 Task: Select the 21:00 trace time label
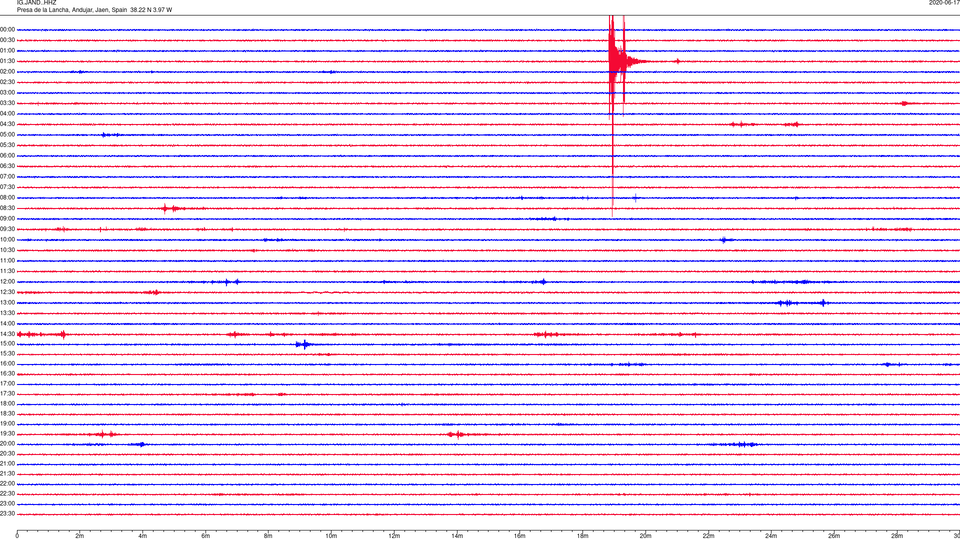[x=7, y=463]
